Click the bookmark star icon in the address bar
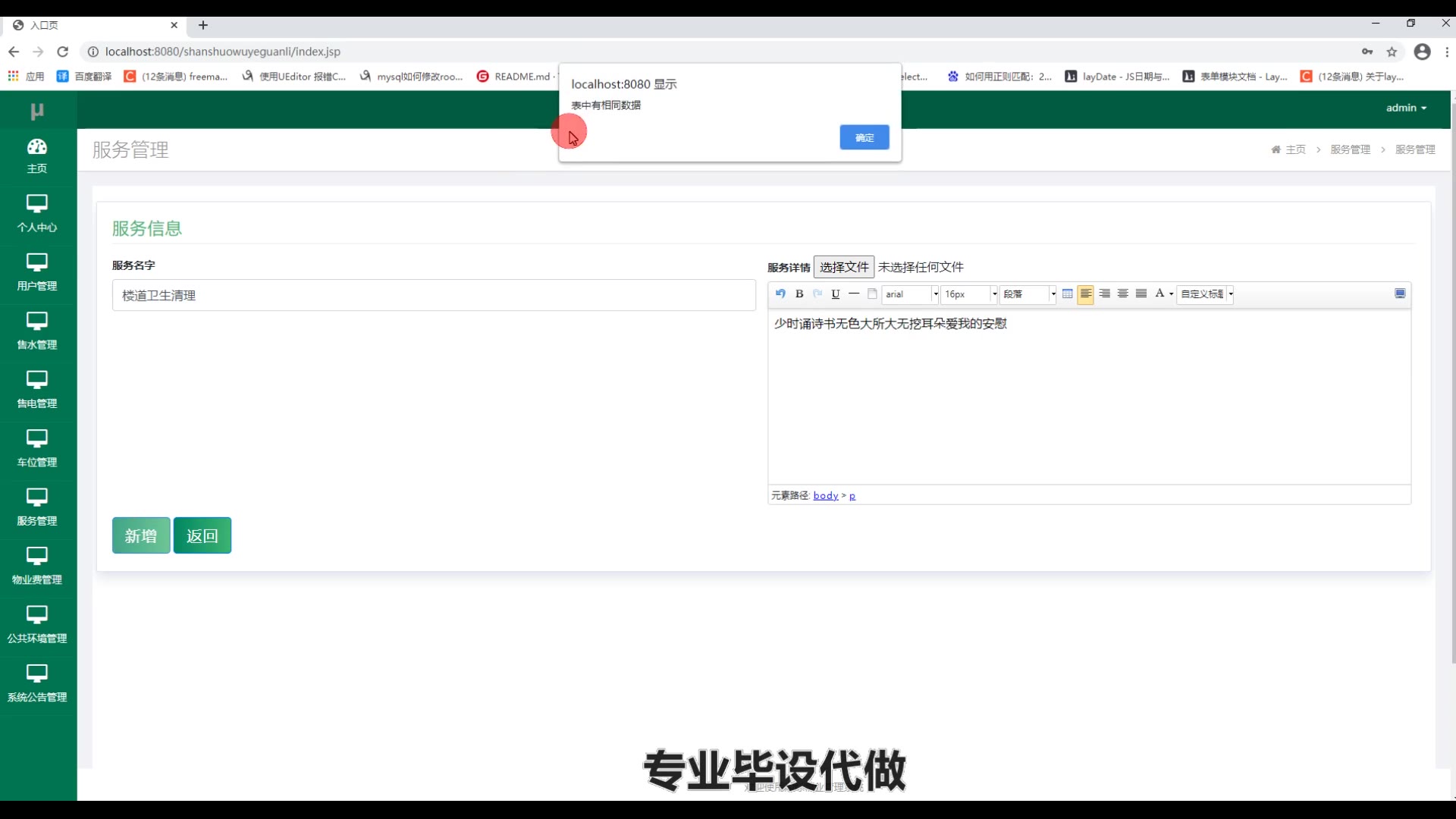 [1392, 52]
